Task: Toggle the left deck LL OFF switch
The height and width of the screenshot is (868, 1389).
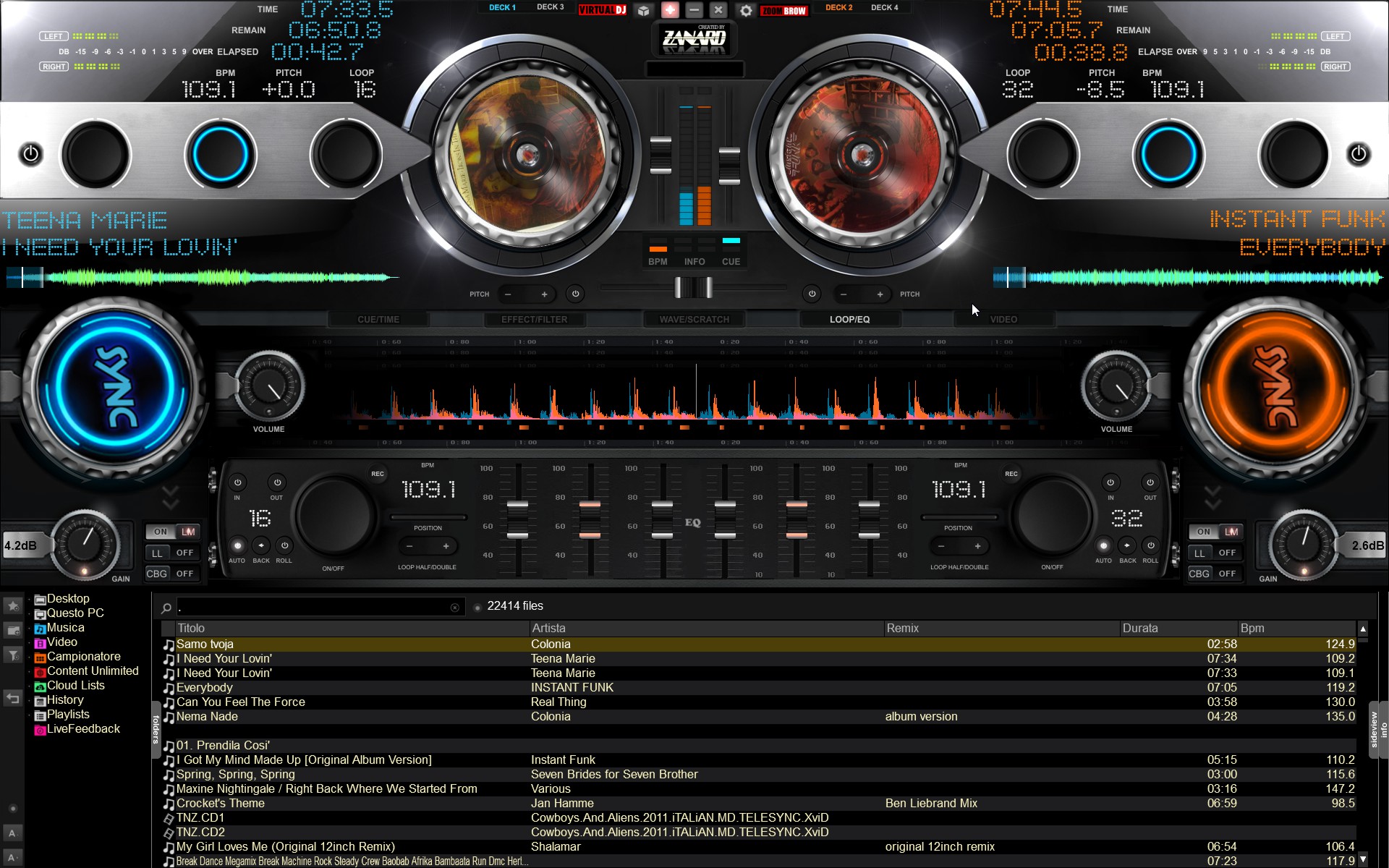Action: pos(174,553)
